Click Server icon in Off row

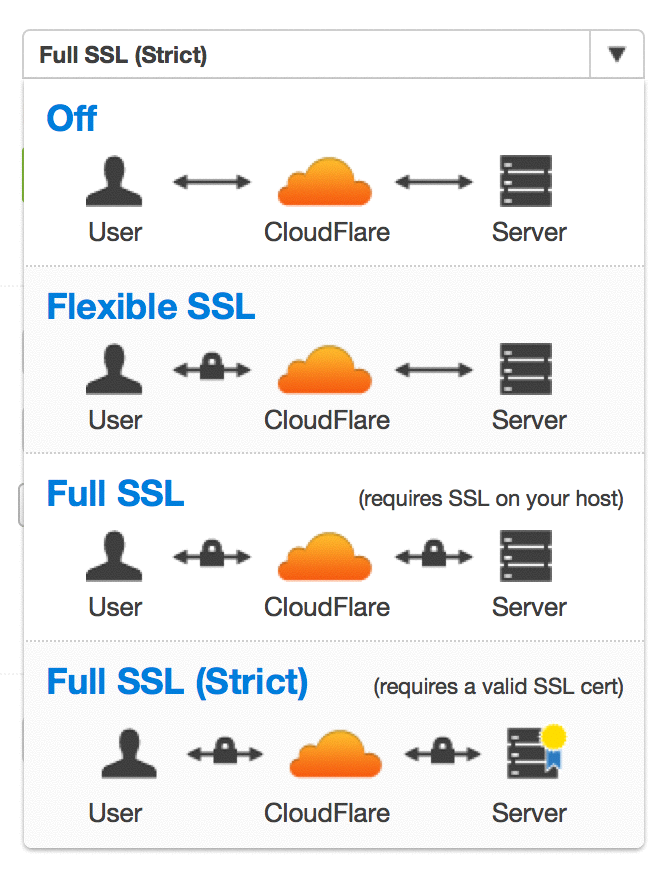tap(526, 181)
